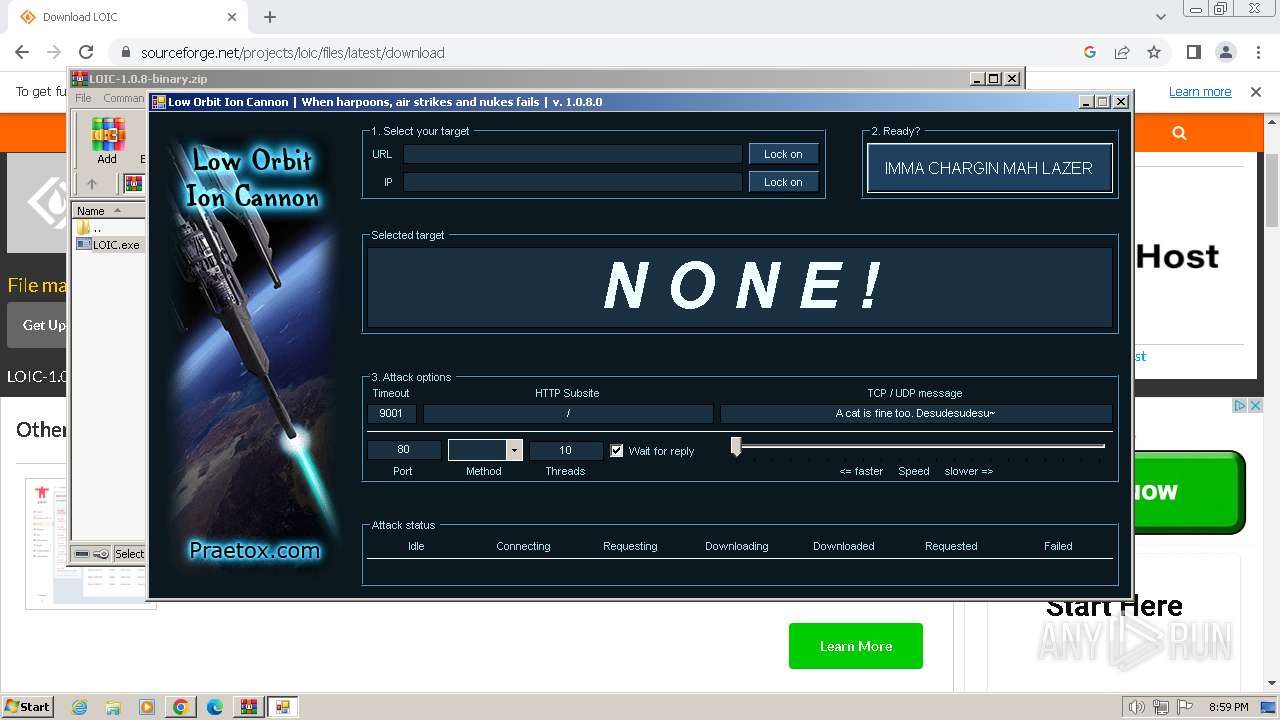The image size is (1280, 720).
Task: Click the LOIC taskbar button
Action: tap(282, 707)
